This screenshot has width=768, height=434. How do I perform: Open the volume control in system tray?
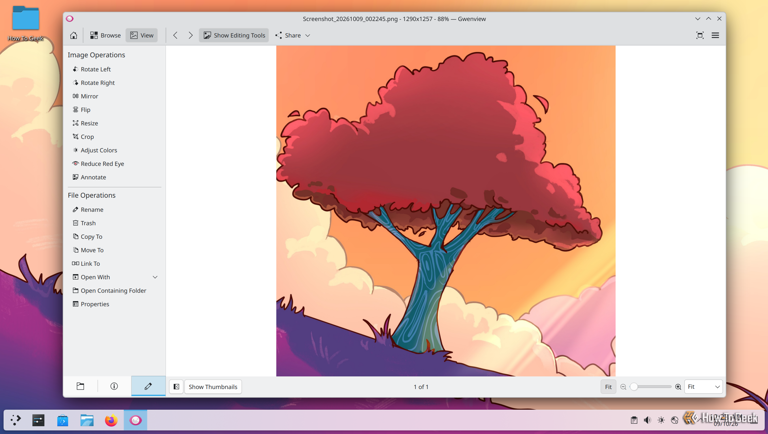pyautogui.click(x=648, y=420)
